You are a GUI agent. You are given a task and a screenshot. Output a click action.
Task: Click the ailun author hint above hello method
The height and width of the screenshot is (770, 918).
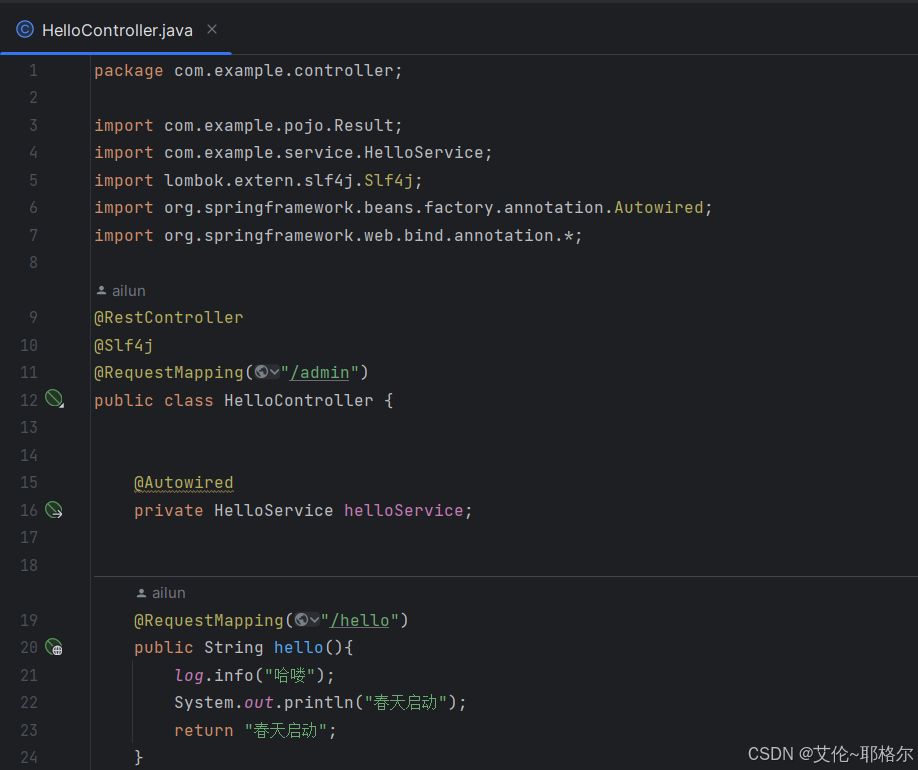161,593
